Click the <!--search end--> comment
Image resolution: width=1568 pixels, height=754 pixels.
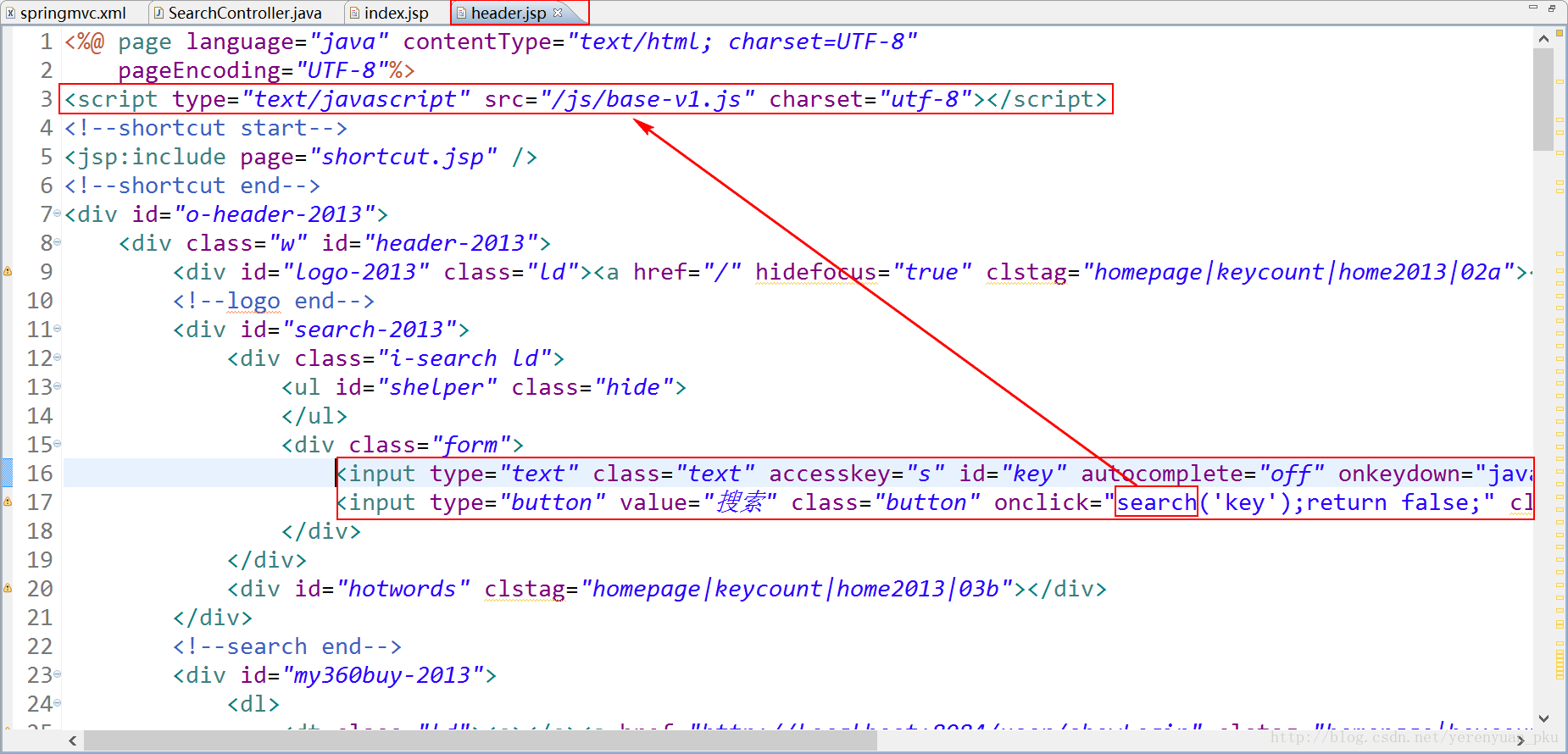tap(287, 646)
